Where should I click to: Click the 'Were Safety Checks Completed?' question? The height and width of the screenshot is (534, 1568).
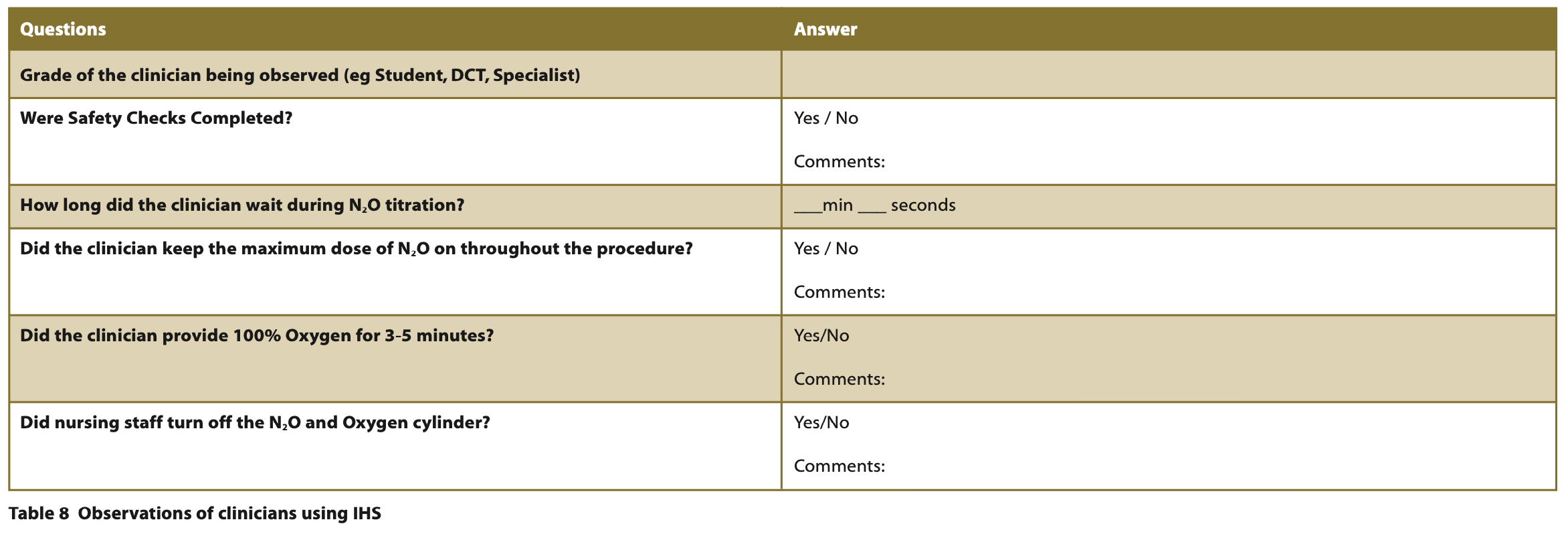point(156,118)
